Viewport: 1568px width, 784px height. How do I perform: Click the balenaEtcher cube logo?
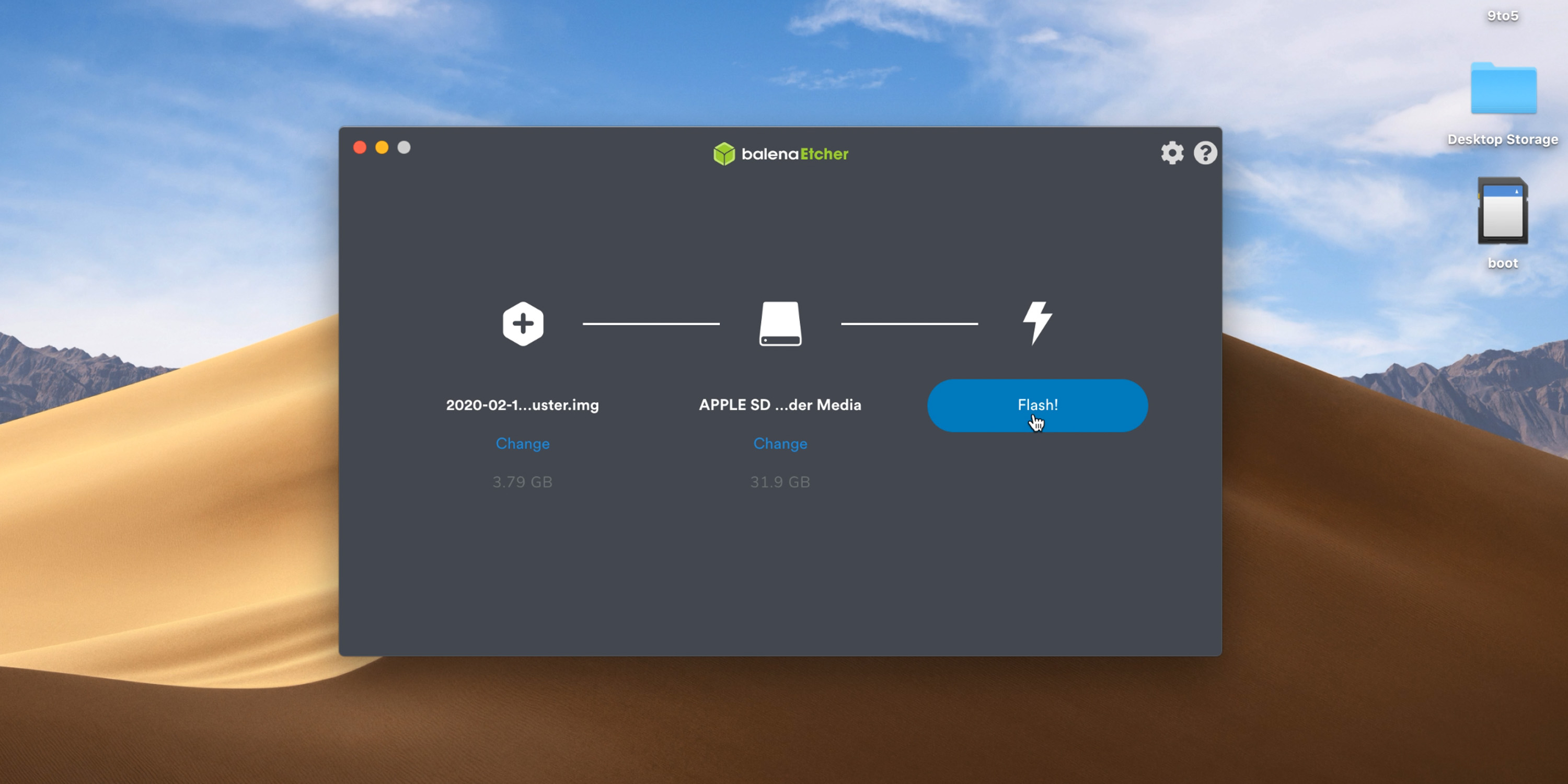(x=724, y=154)
